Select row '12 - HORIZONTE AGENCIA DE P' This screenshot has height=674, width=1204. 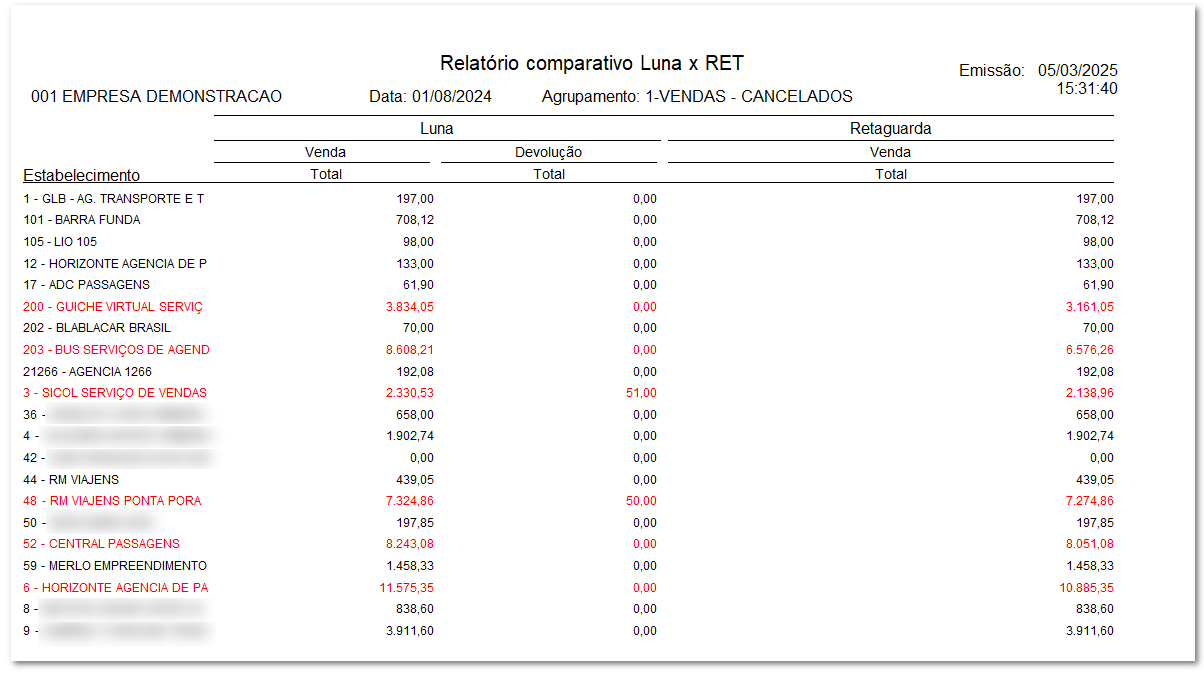point(568,263)
